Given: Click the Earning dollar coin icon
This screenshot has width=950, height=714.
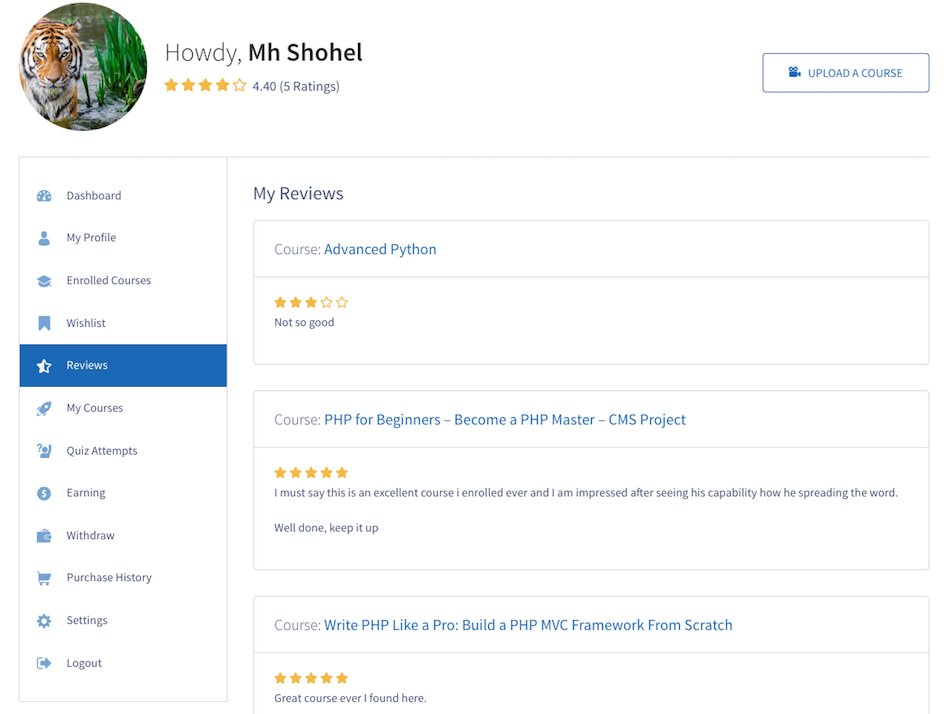Looking at the screenshot, I should pyautogui.click(x=44, y=493).
